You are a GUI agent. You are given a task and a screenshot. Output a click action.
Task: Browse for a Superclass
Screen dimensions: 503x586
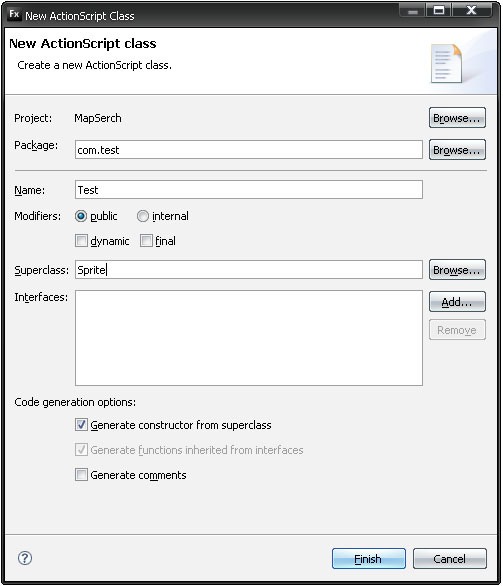[x=457, y=270]
